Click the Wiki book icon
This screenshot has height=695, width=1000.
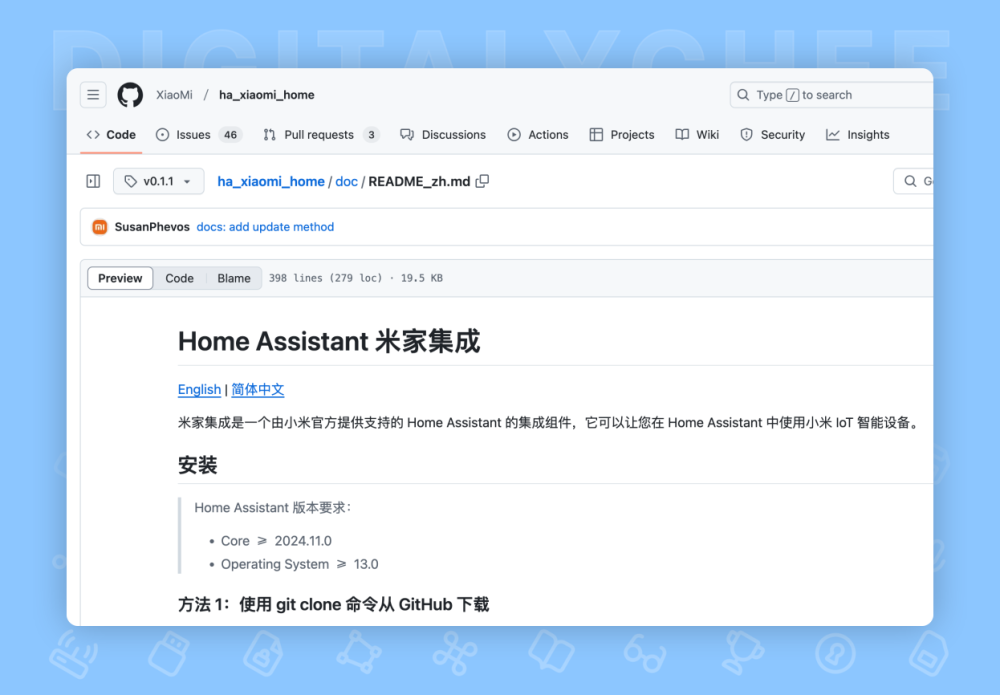point(682,135)
